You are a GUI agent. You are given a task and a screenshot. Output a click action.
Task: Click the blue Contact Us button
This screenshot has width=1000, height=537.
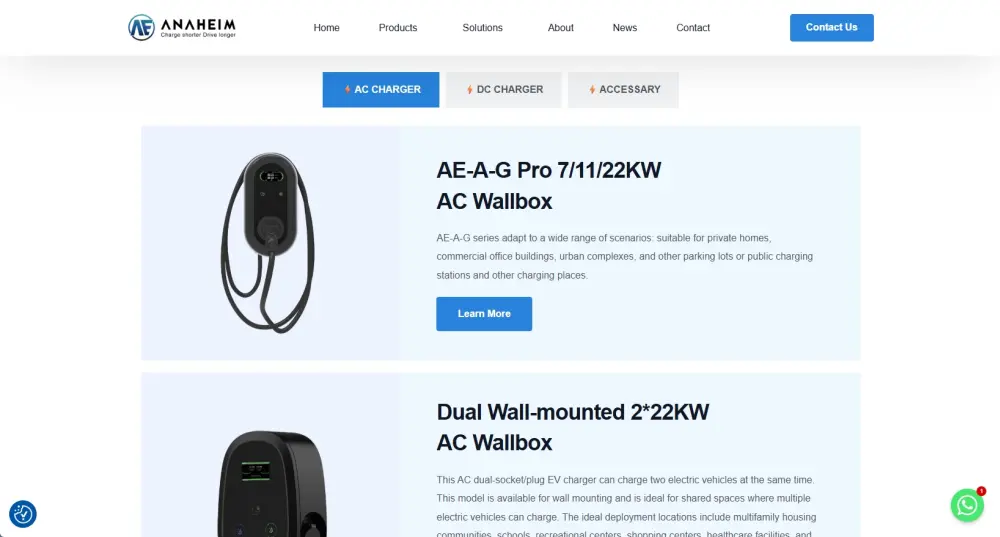[832, 27]
